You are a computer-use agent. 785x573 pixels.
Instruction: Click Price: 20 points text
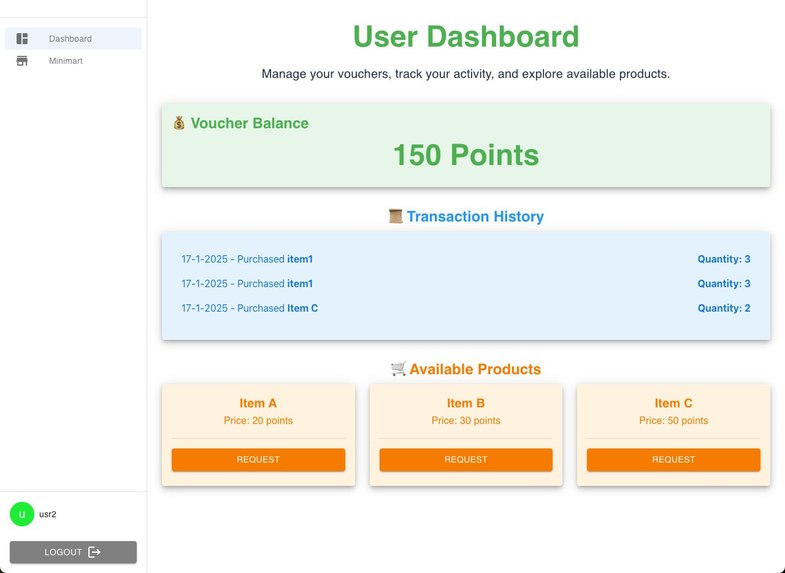click(x=258, y=420)
